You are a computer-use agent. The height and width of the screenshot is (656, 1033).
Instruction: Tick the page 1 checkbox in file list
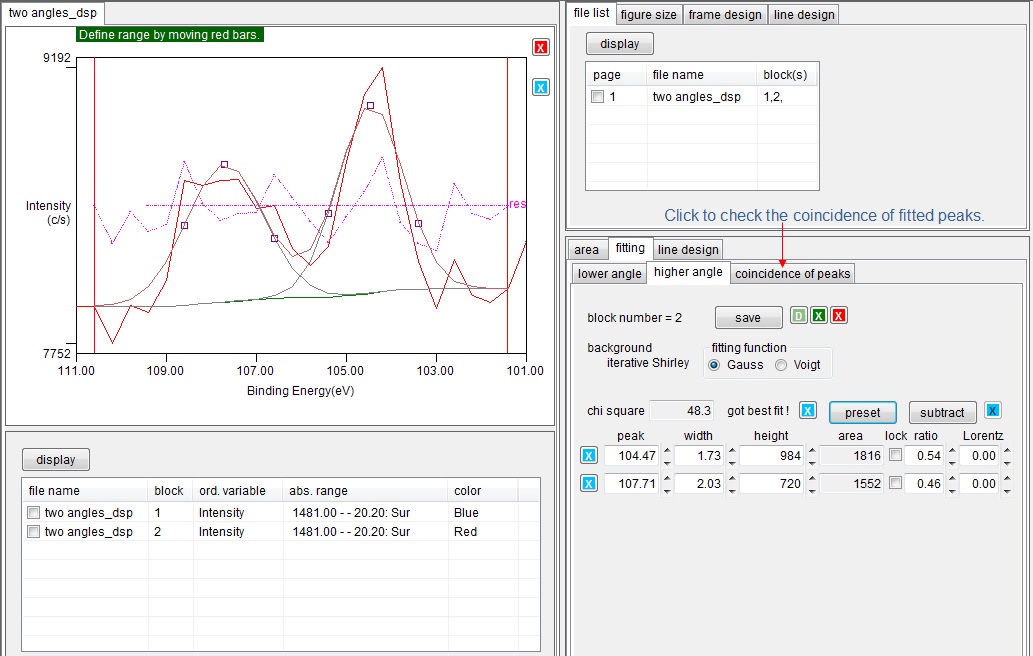pyautogui.click(x=598, y=97)
